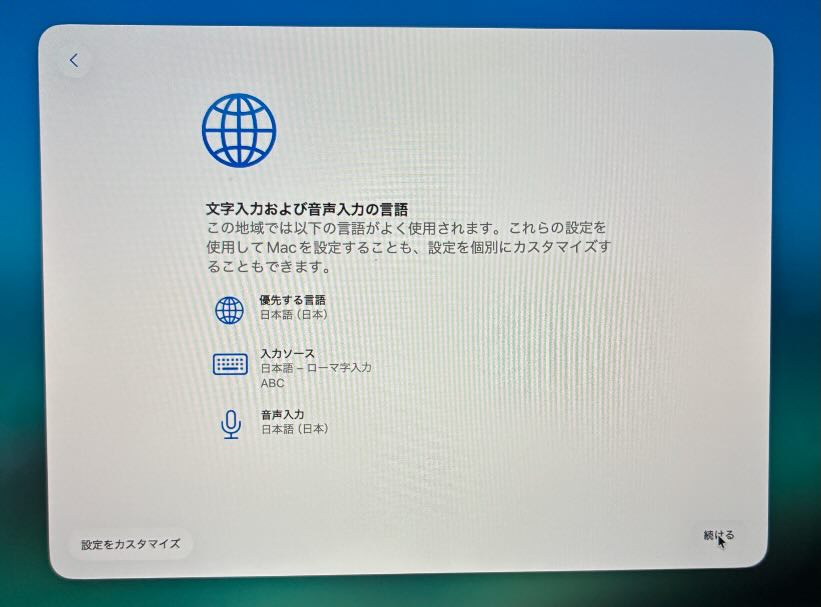The width and height of the screenshot is (821, 607).
Task: Click the 音声入力 label
Action: [283, 414]
